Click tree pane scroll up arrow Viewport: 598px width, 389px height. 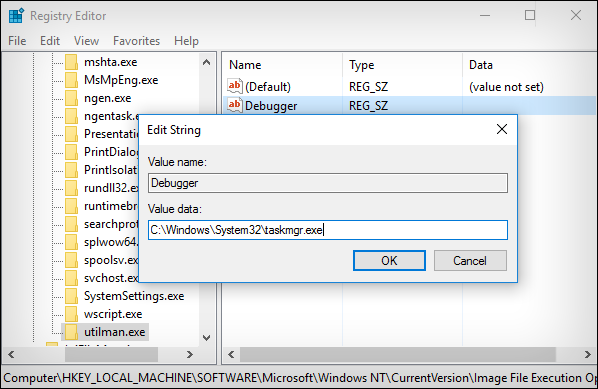click(206, 62)
